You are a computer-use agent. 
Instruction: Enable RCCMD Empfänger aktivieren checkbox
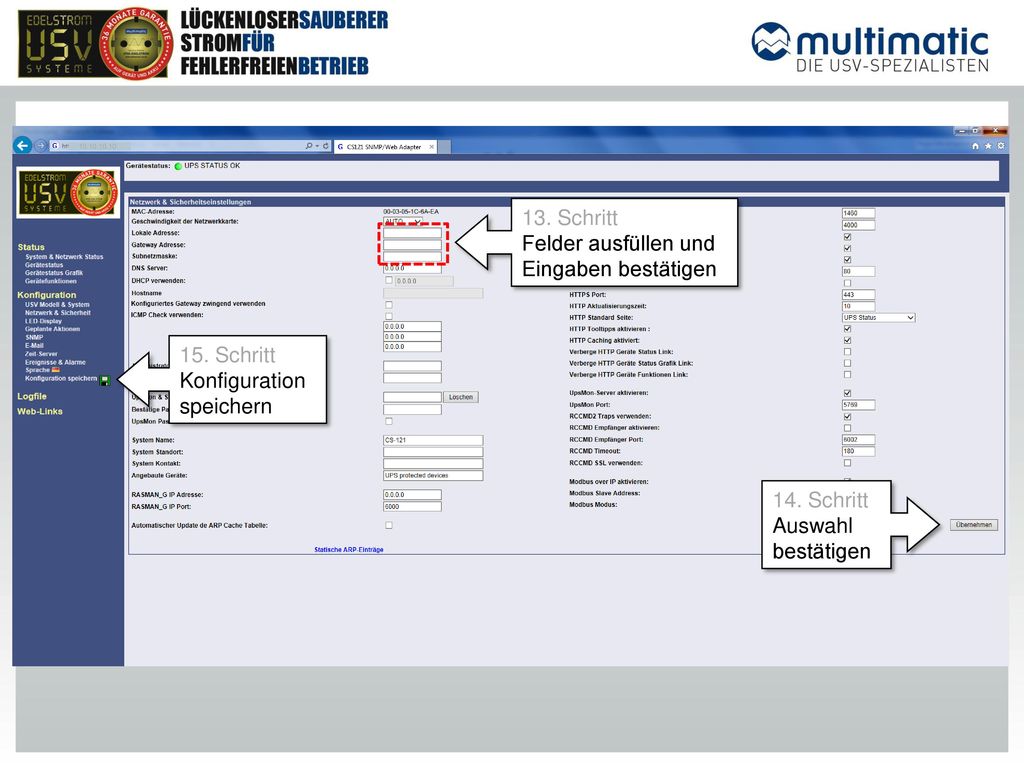[x=847, y=428]
